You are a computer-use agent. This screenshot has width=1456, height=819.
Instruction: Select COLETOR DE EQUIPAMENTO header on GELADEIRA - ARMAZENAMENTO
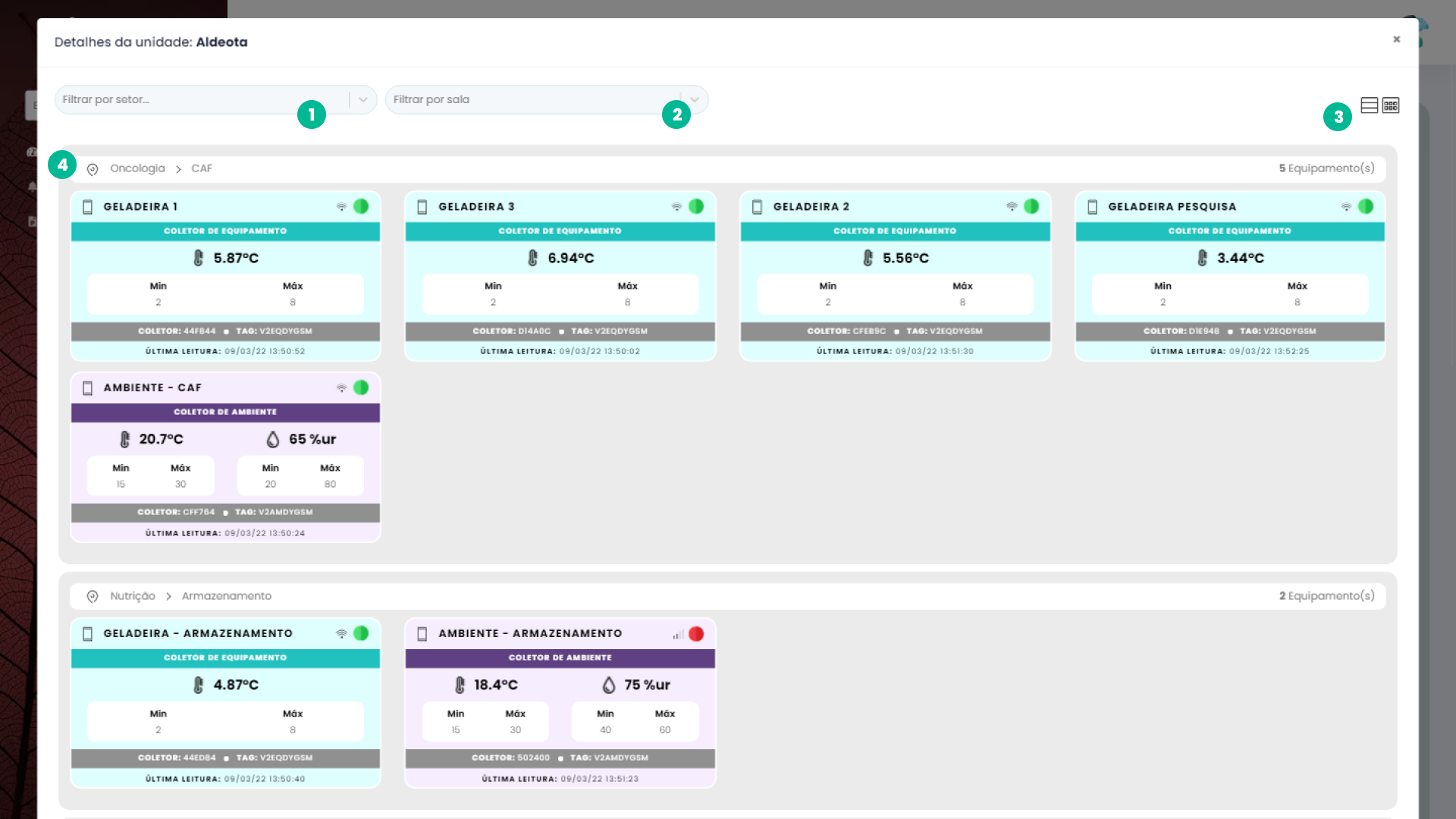(x=225, y=658)
